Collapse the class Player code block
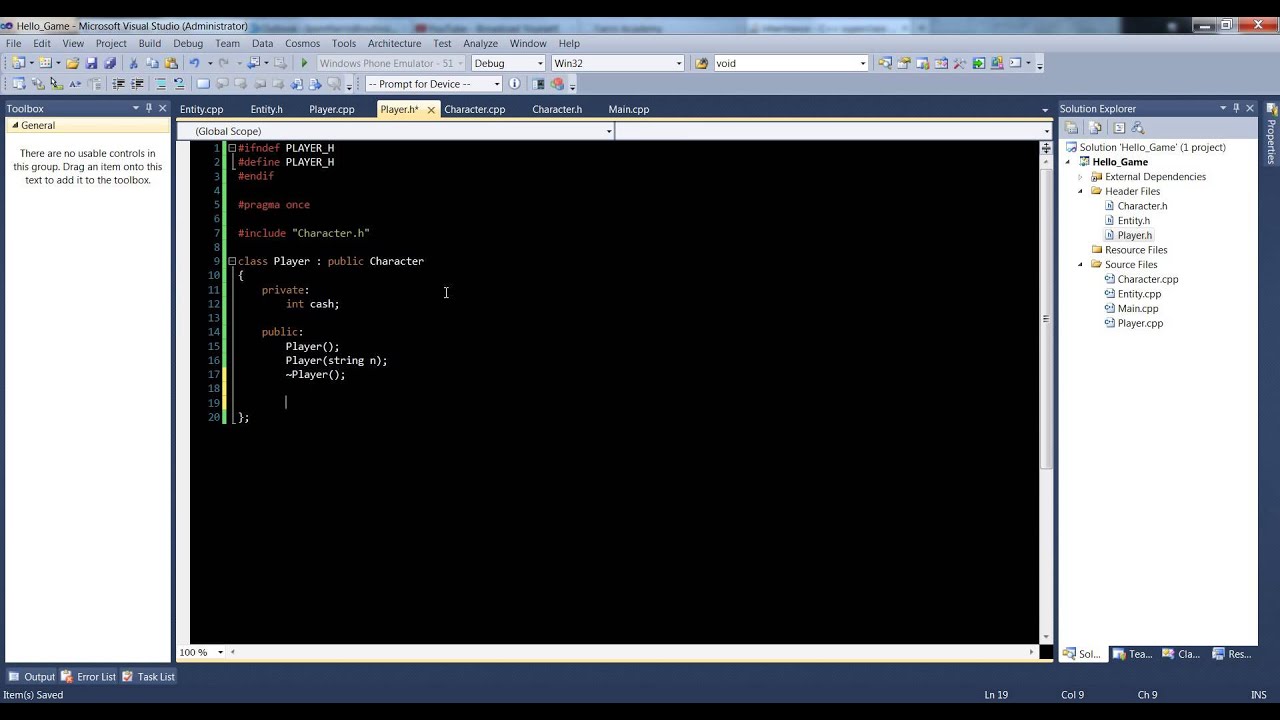1280x720 pixels. (232, 261)
